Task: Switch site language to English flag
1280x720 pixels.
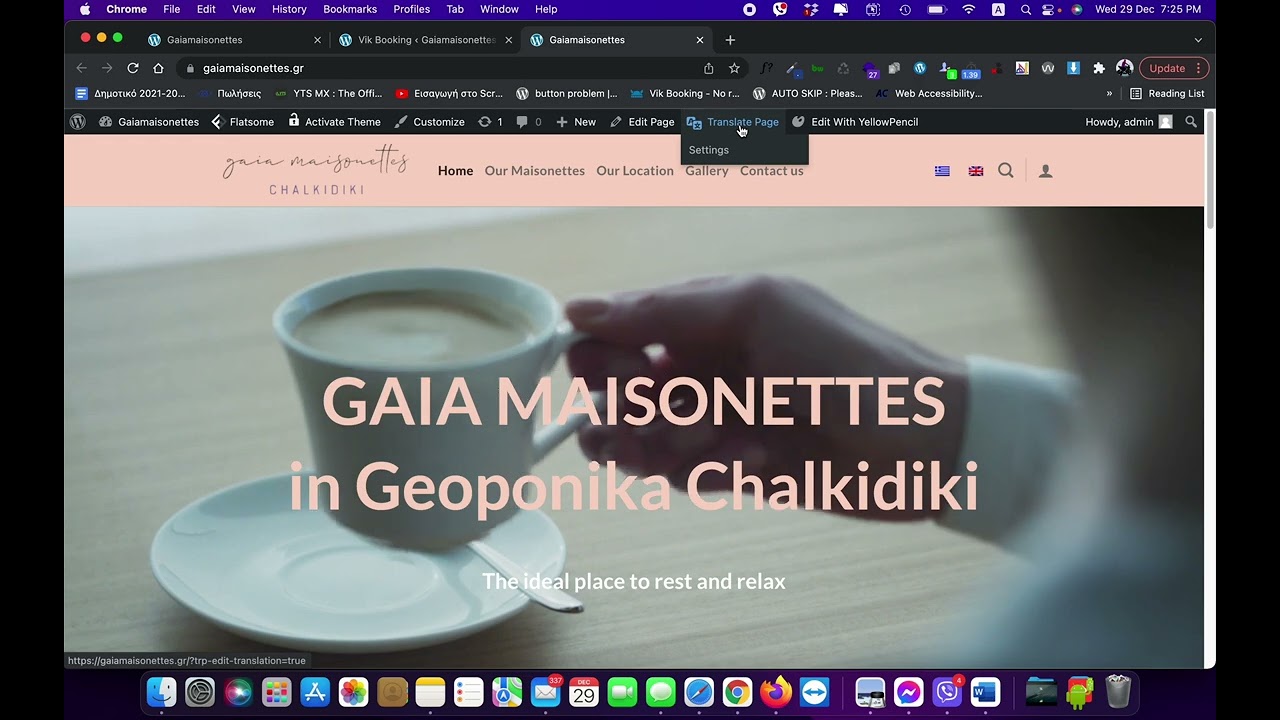Action: tap(976, 171)
